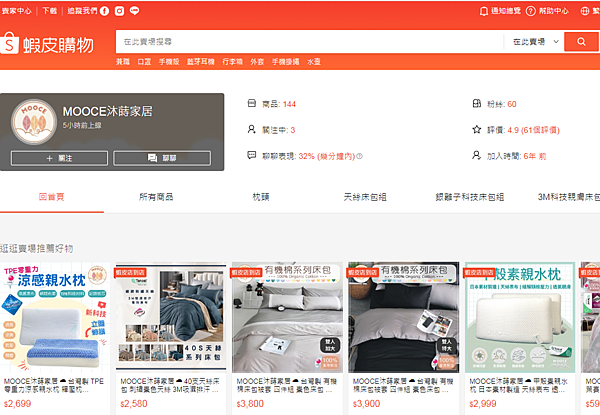This screenshot has height=415, width=600.
Task: Click suggested keyword 藍芽耳機
Action: [201, 62]
